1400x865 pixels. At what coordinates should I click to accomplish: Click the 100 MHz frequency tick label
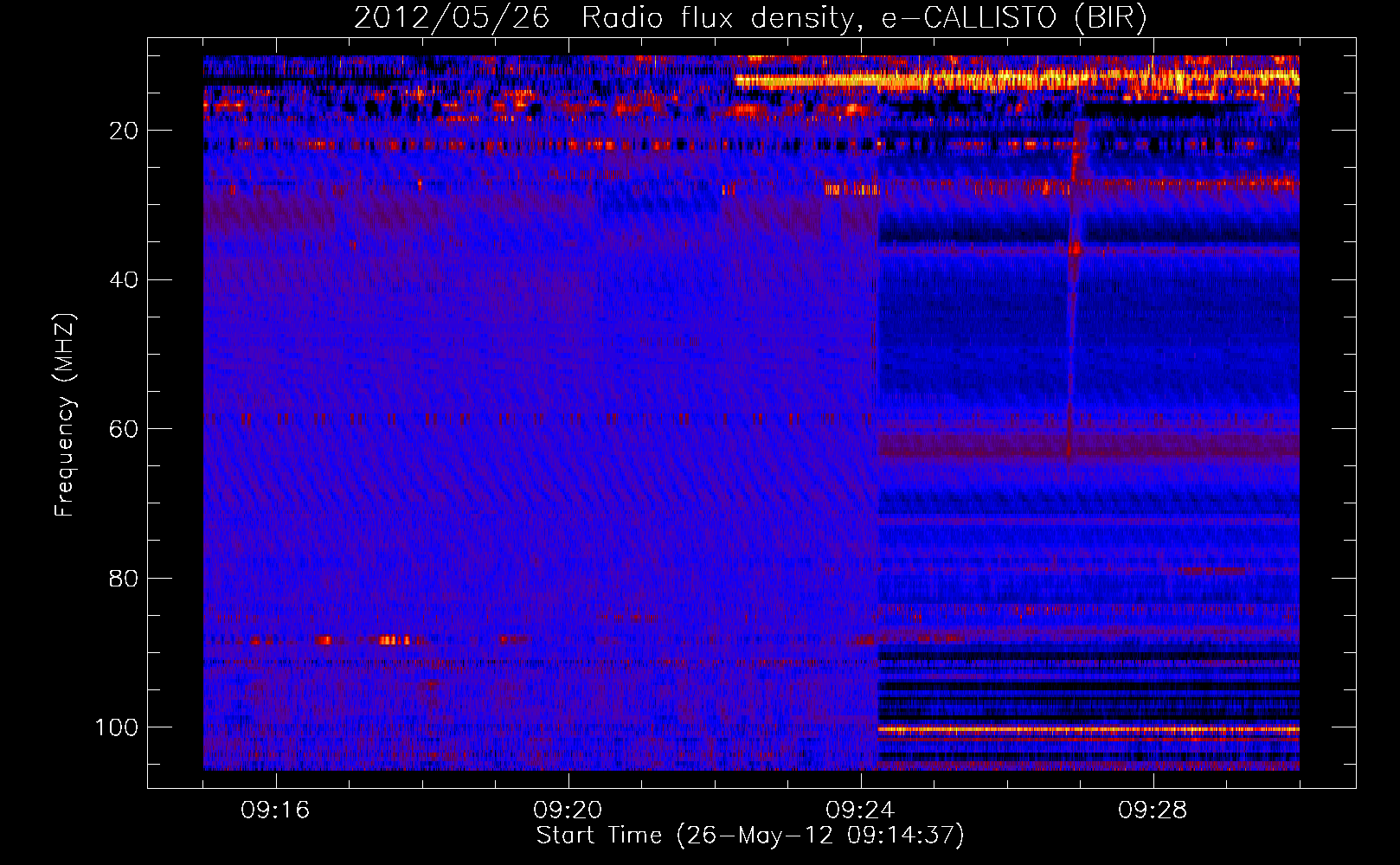(116, 727)
